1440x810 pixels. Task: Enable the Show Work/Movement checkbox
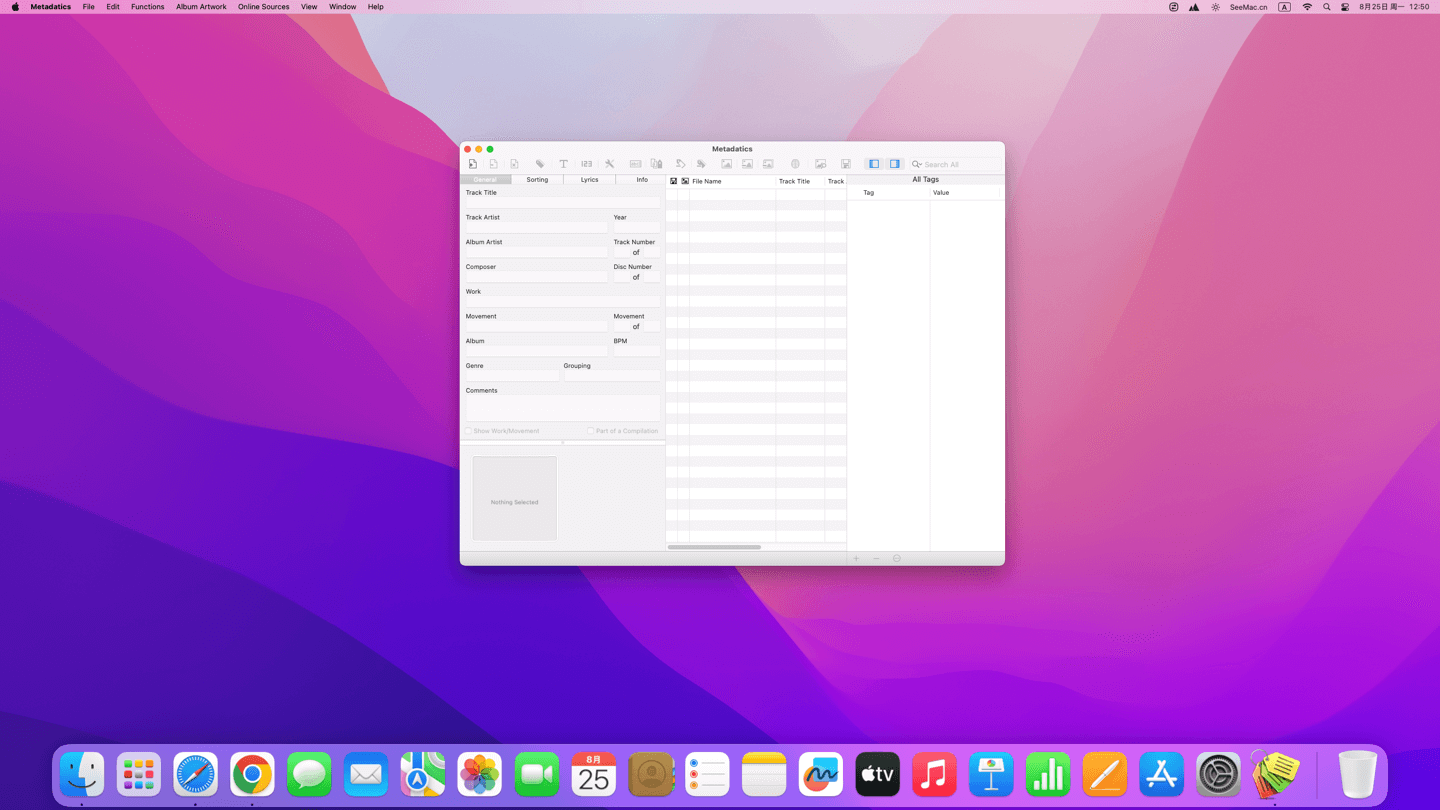point(468,431)
